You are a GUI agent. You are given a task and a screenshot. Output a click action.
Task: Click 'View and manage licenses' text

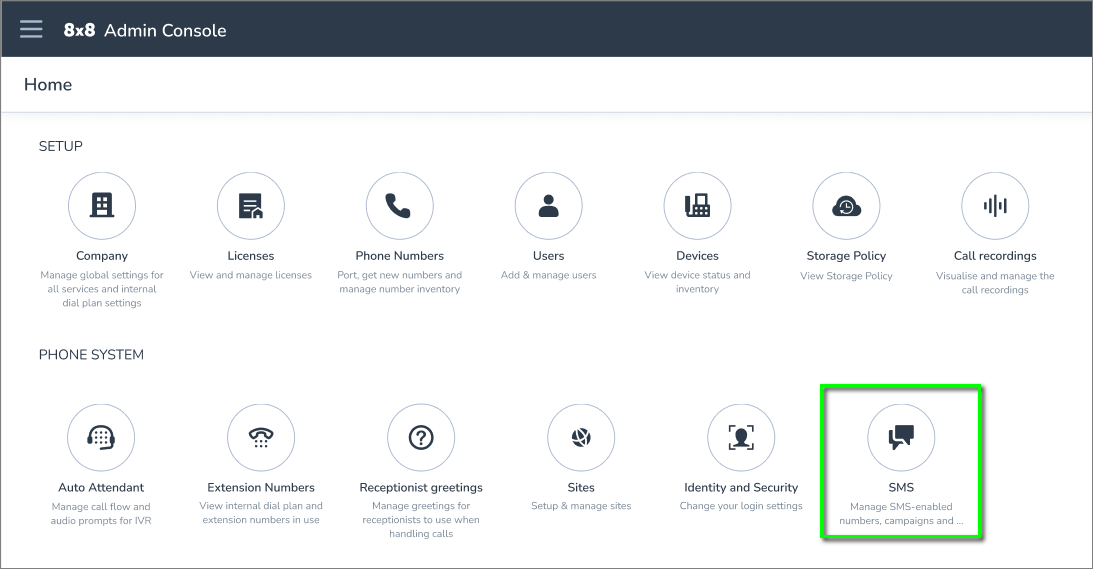point(251,275)
